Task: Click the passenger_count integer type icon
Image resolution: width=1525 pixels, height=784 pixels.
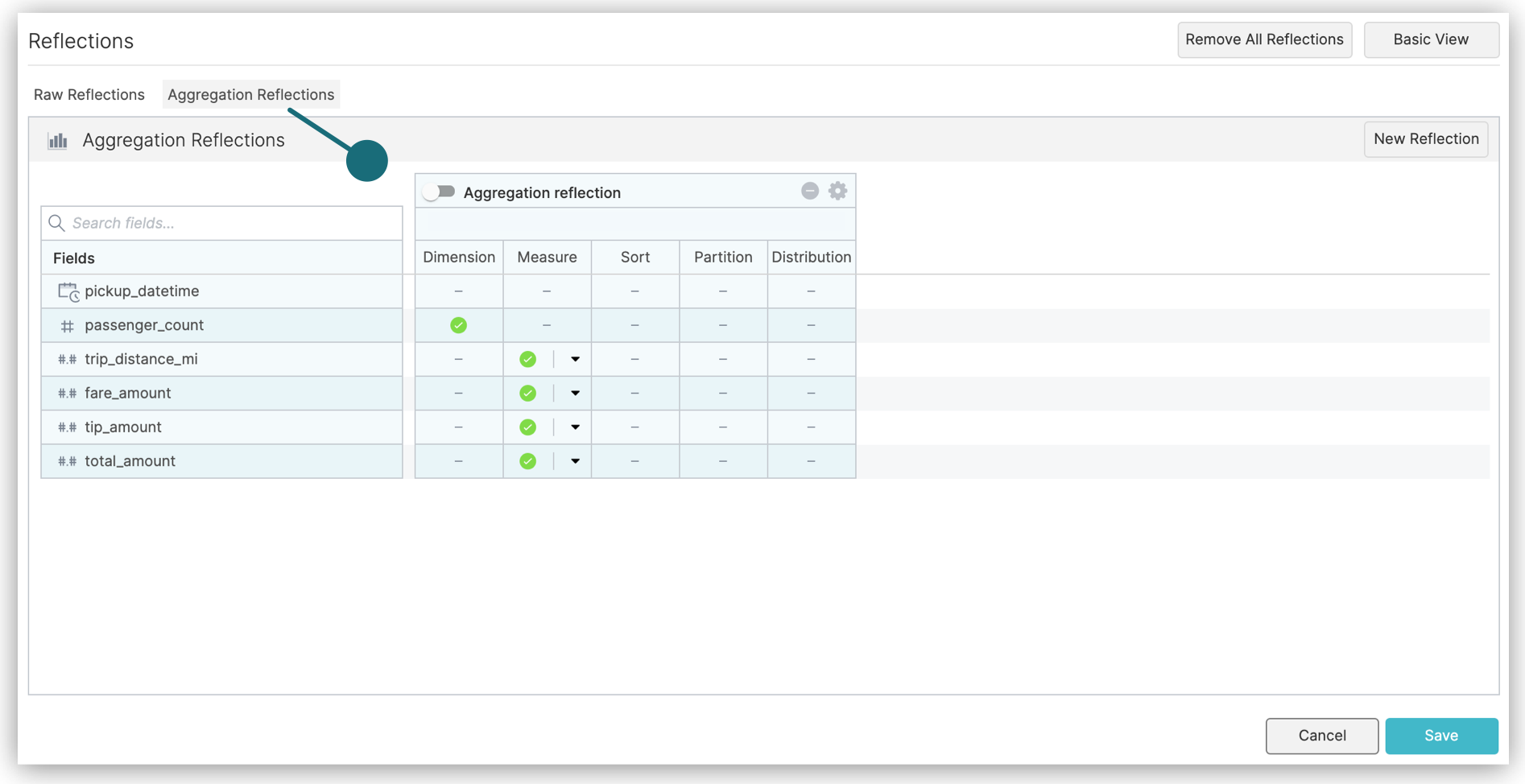Action: (x=68, y=326)
